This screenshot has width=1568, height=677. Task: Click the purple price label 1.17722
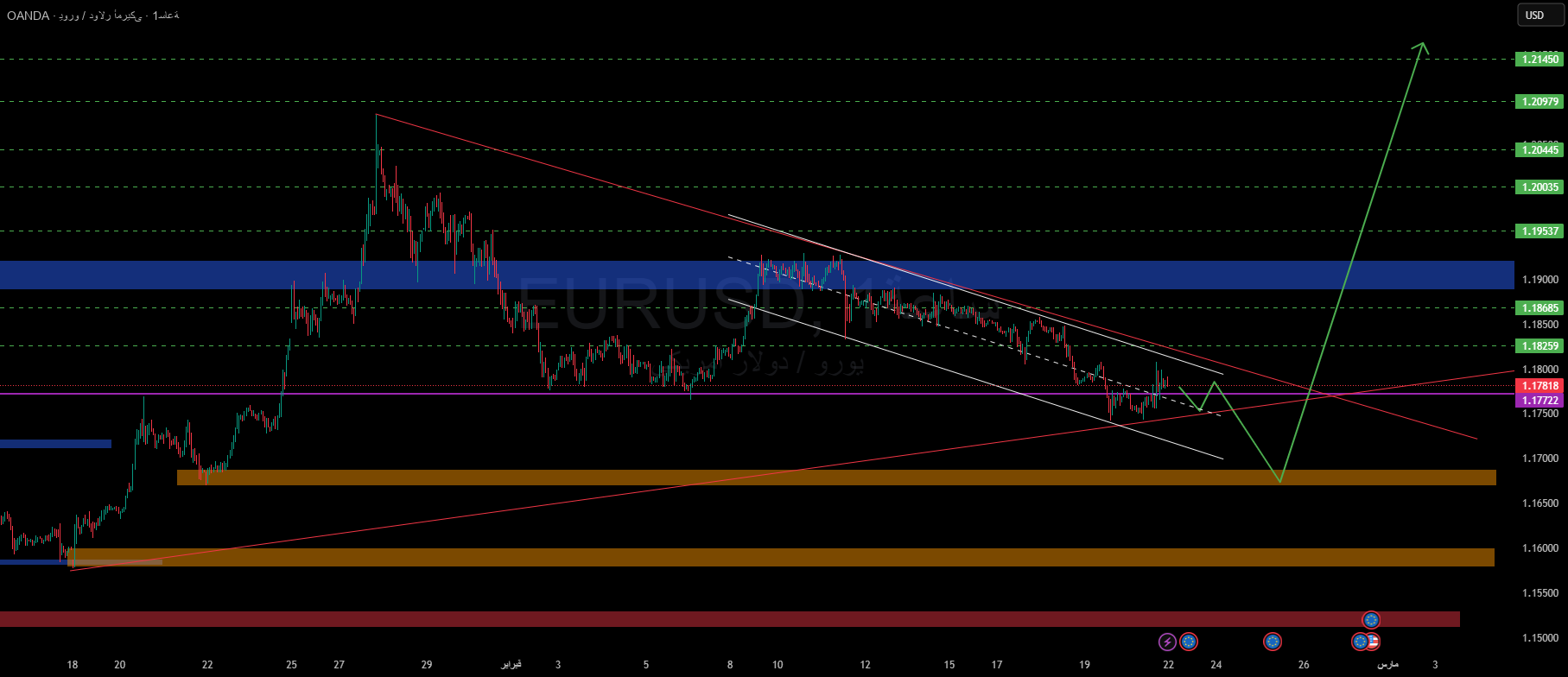click(x=1540, y=401)
